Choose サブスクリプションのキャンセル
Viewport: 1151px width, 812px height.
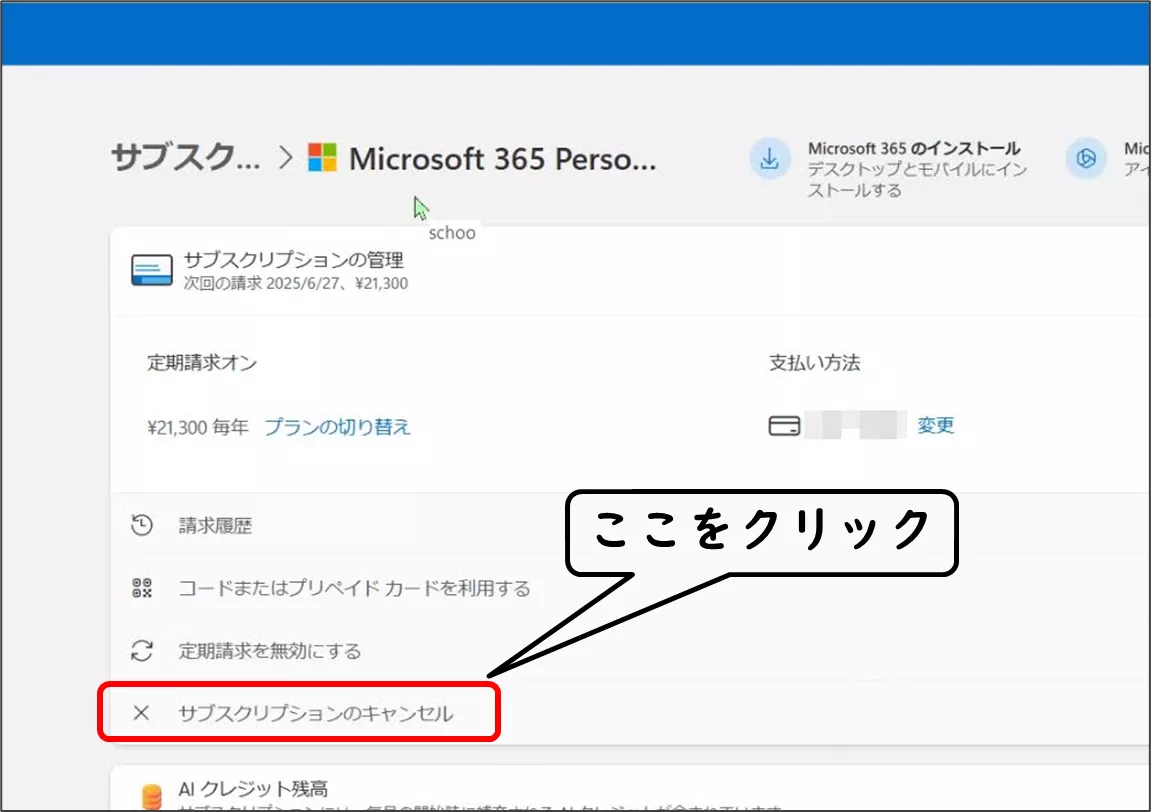tap(315, 713)
